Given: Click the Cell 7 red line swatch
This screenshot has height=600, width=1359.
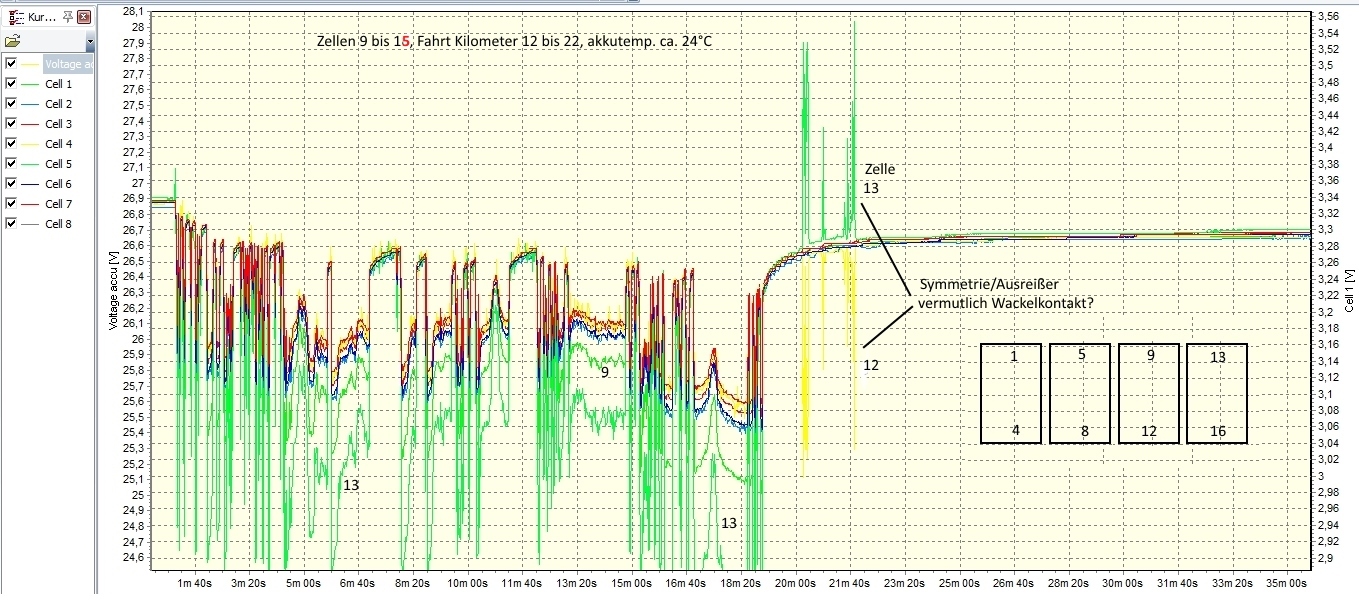Looking at the screenshot, I should click(30, 204).
